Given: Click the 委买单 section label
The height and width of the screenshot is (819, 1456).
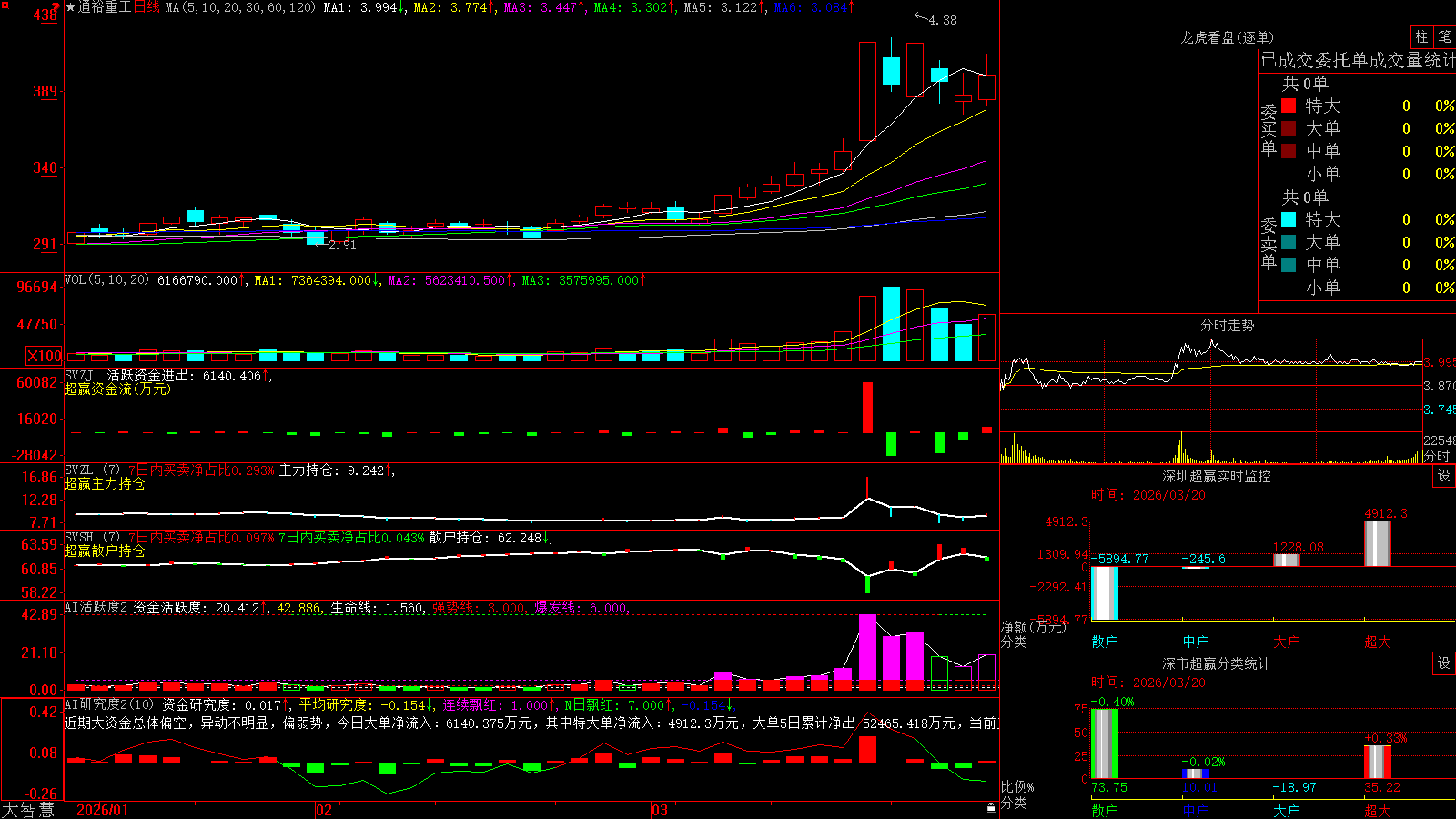Looking at the screenshot, I should [1269, 129].
